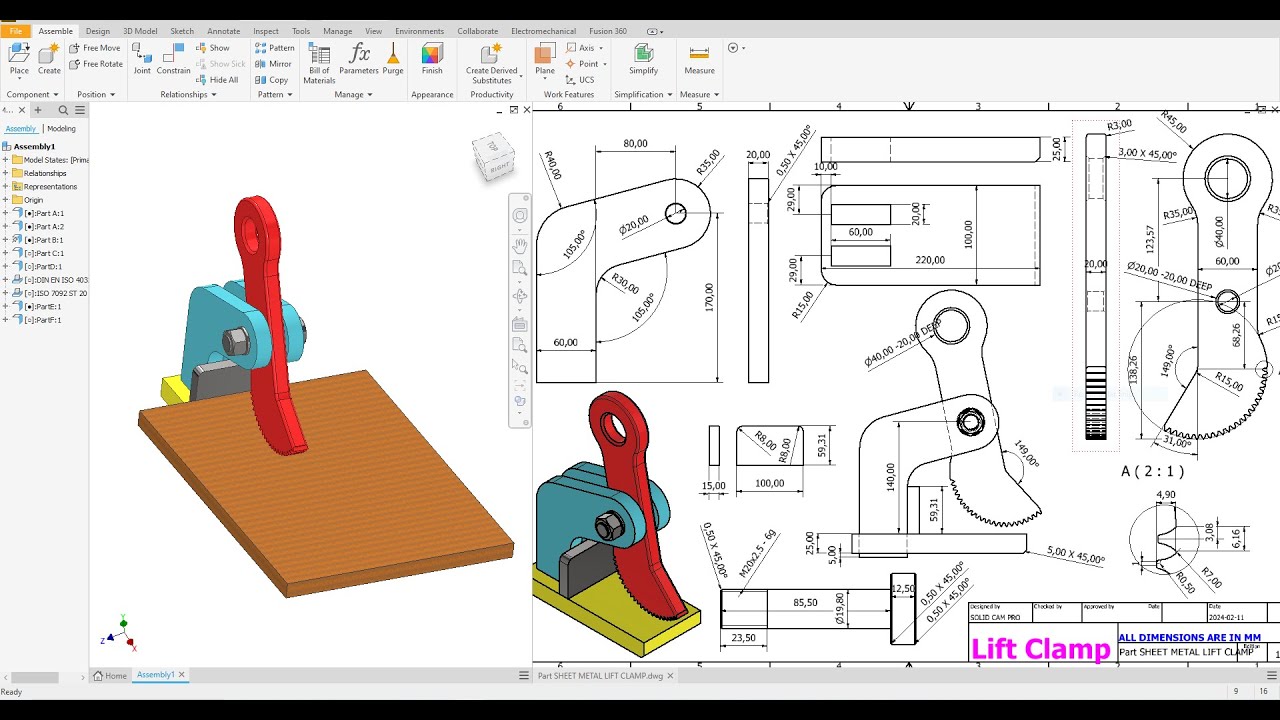Select the Free Rotate tool
Viewport: 1280px width, 720px height.
[x=96, y=64]
